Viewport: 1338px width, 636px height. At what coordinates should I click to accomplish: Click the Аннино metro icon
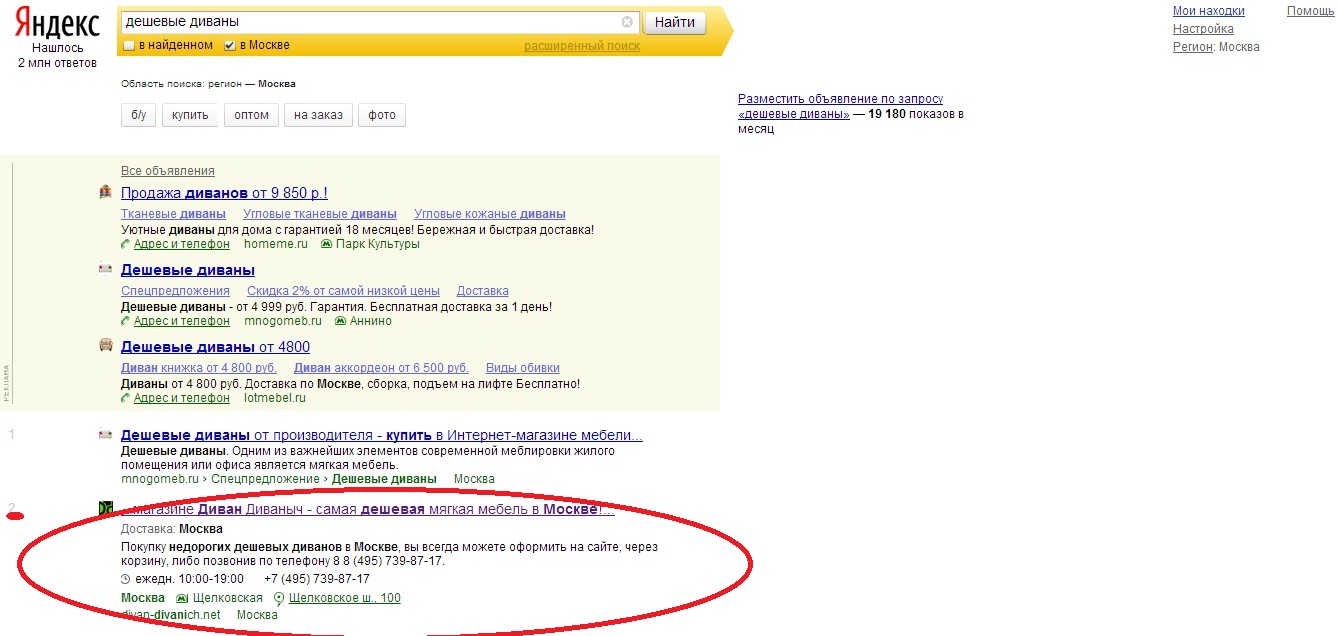tap(340, 321)
